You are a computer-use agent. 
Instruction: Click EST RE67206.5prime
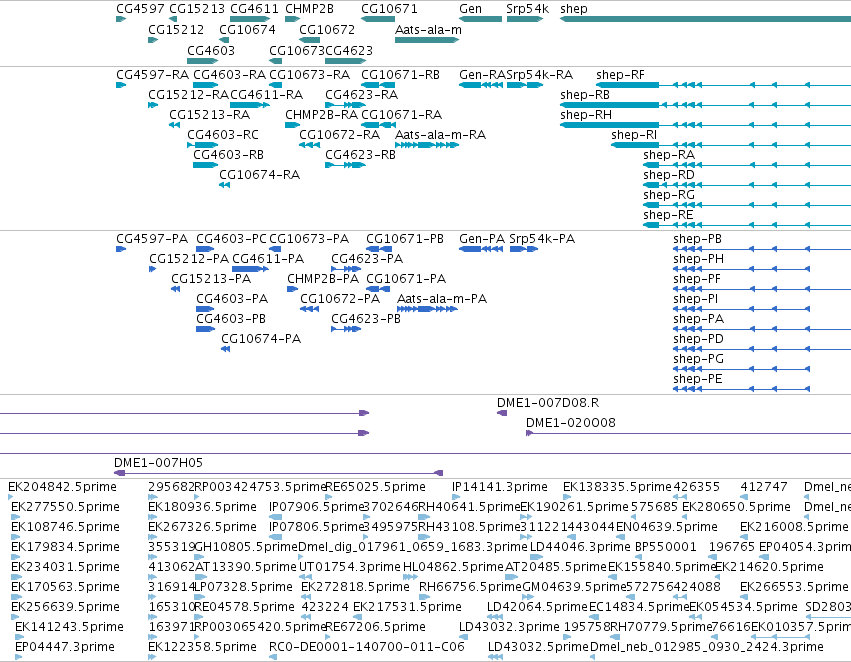tap(376, 627)
